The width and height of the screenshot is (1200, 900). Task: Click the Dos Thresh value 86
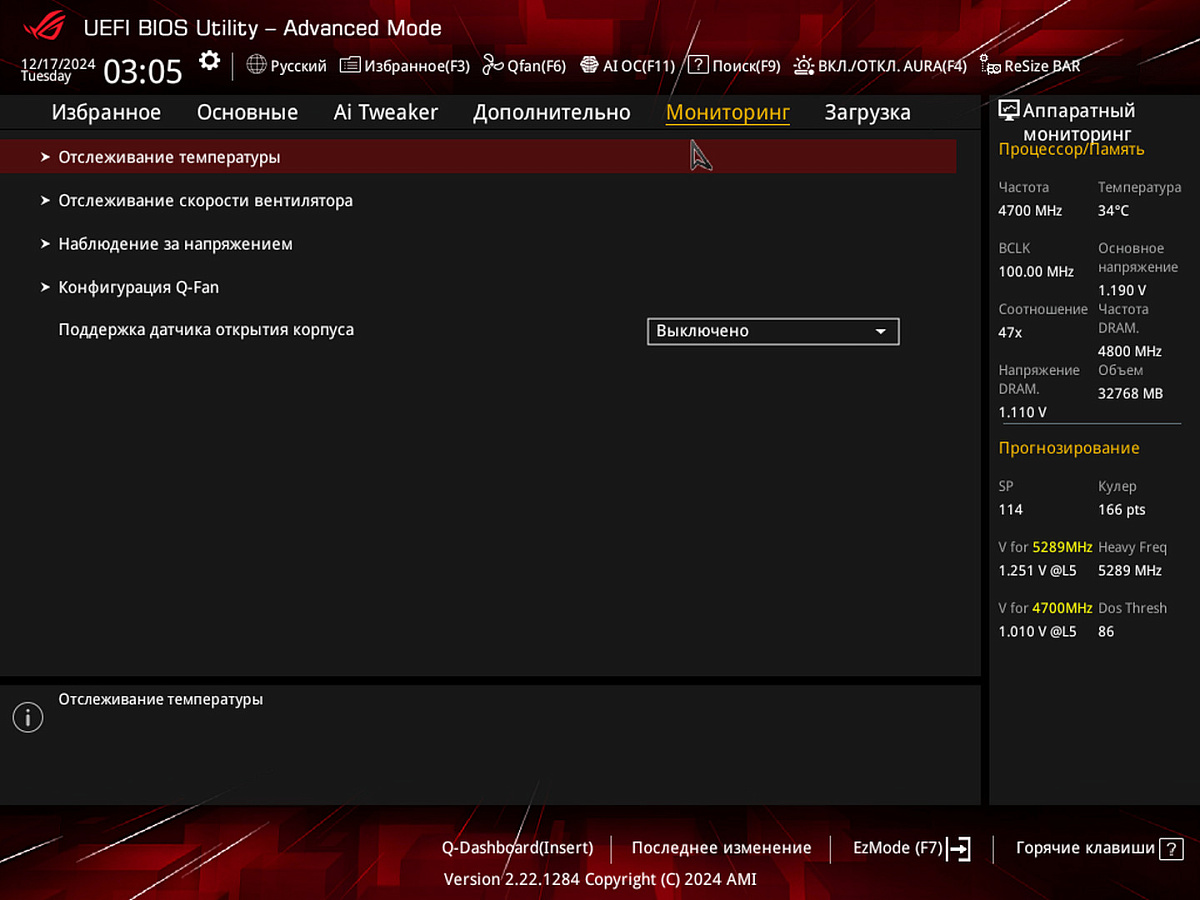[x=1106, y=632]
